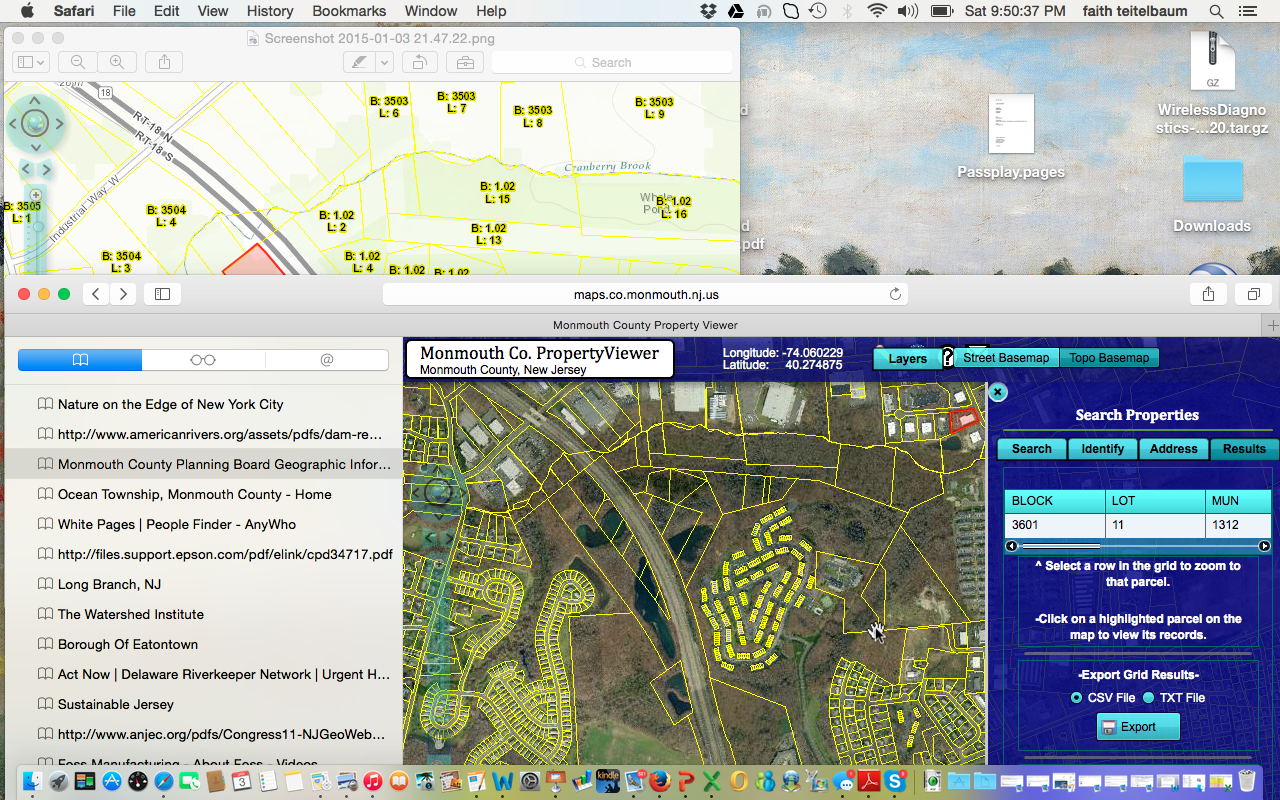Open the Borough Of Eatontown bookmark
Viewport: 1280px width, 800px height.
point(128,644)
